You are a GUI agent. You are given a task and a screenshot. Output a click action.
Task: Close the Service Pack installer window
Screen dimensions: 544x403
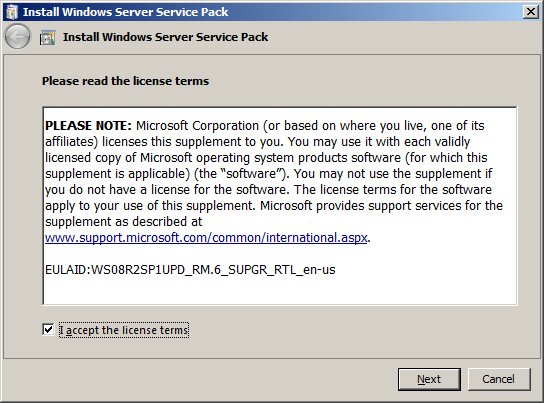(x=530, y=12)
